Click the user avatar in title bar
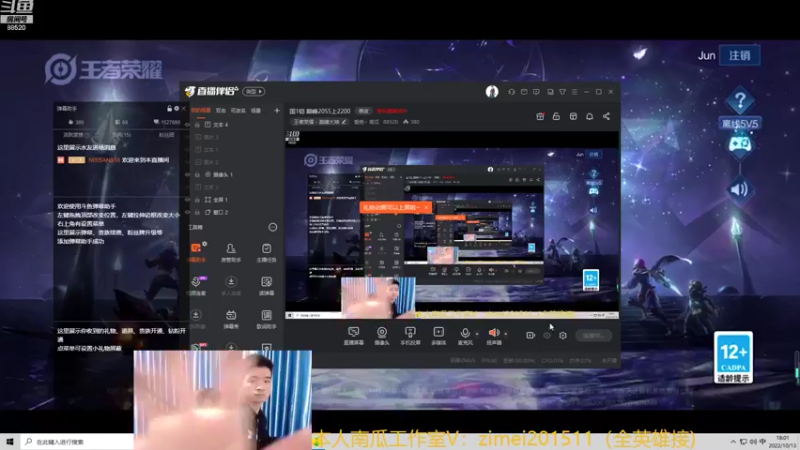The height and width of the screenshot is (450, 800). 492,91
